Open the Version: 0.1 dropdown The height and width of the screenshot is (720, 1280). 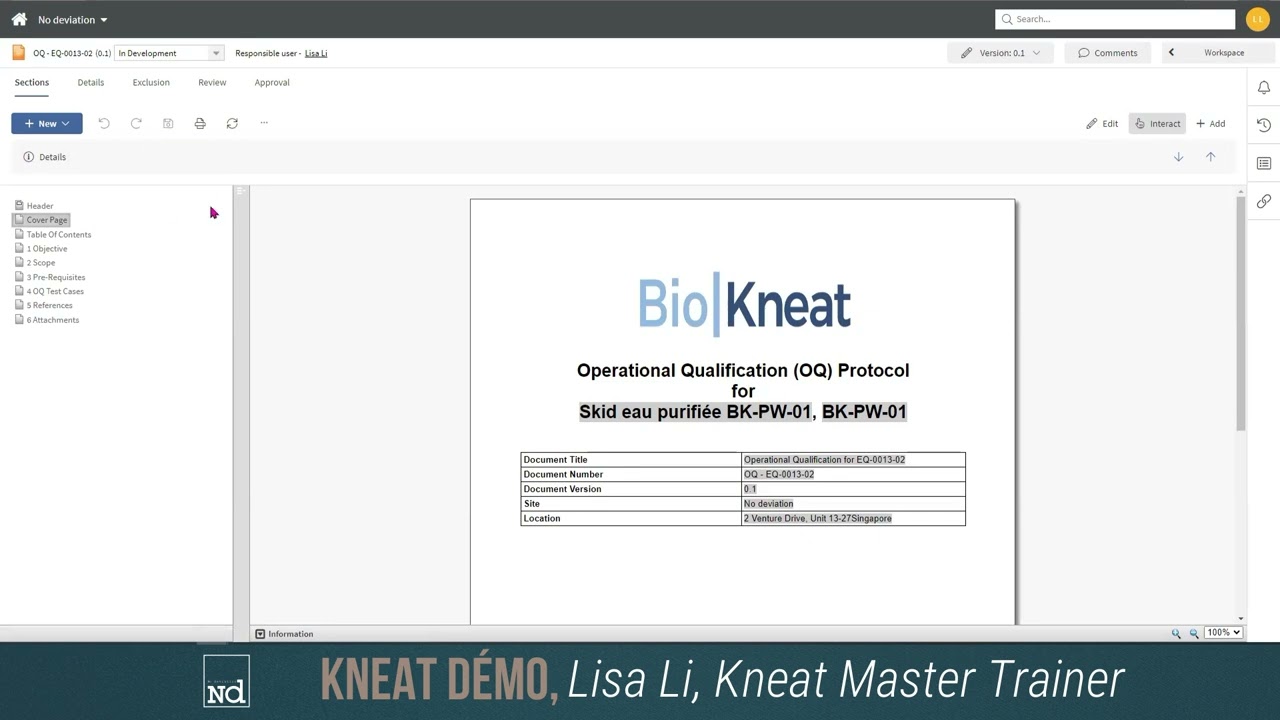coord(1000,53)
